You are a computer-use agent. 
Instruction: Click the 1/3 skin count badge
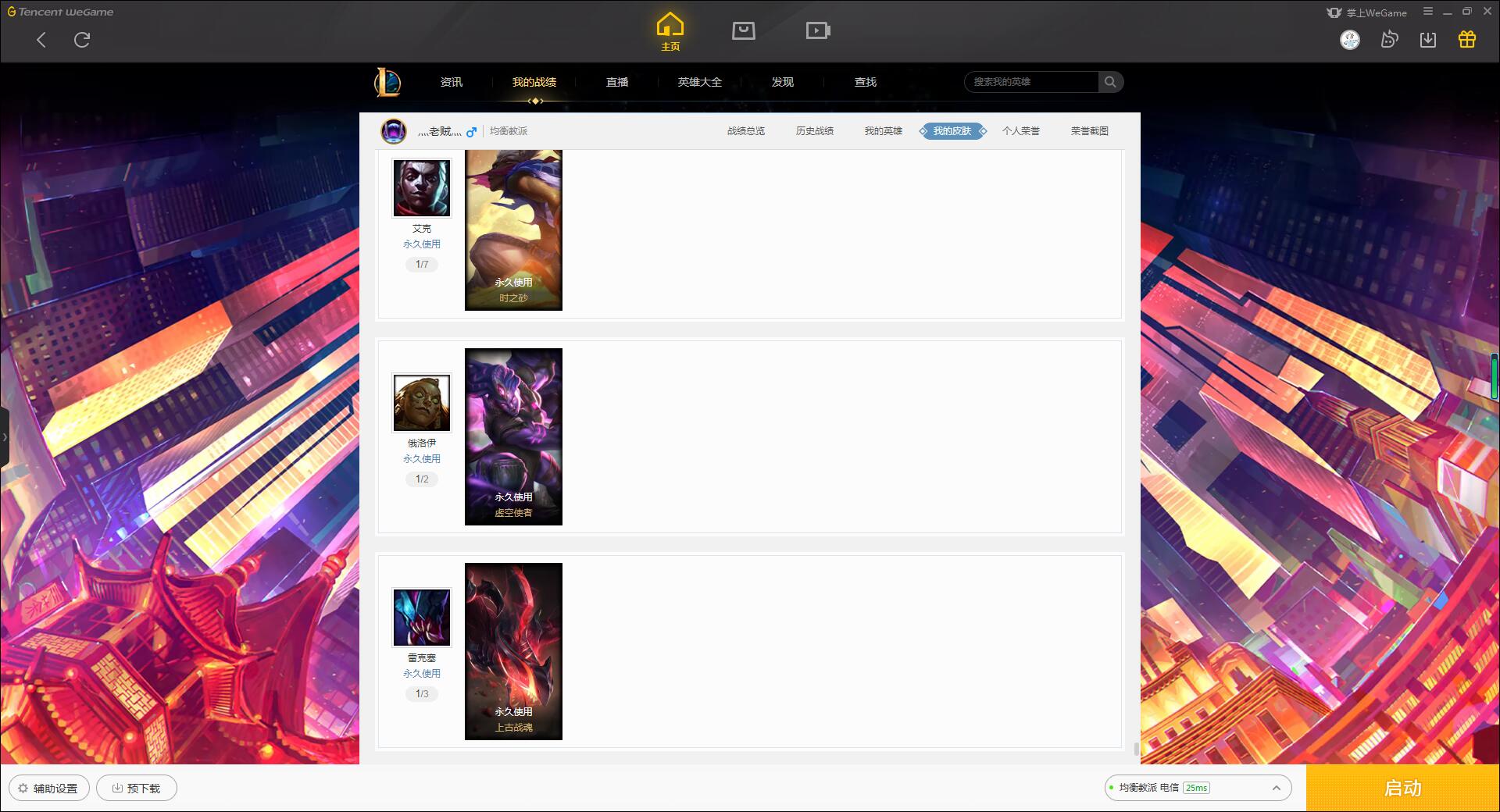[422, 694]
